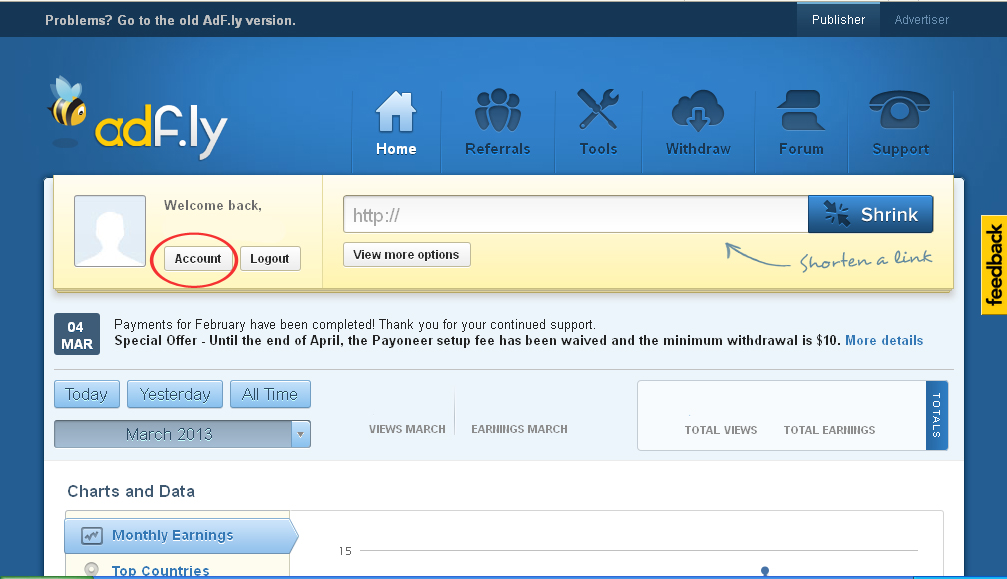
Task: Open the yellow feedback side tab
Action: pyautogui.click(x=994, y=264)
